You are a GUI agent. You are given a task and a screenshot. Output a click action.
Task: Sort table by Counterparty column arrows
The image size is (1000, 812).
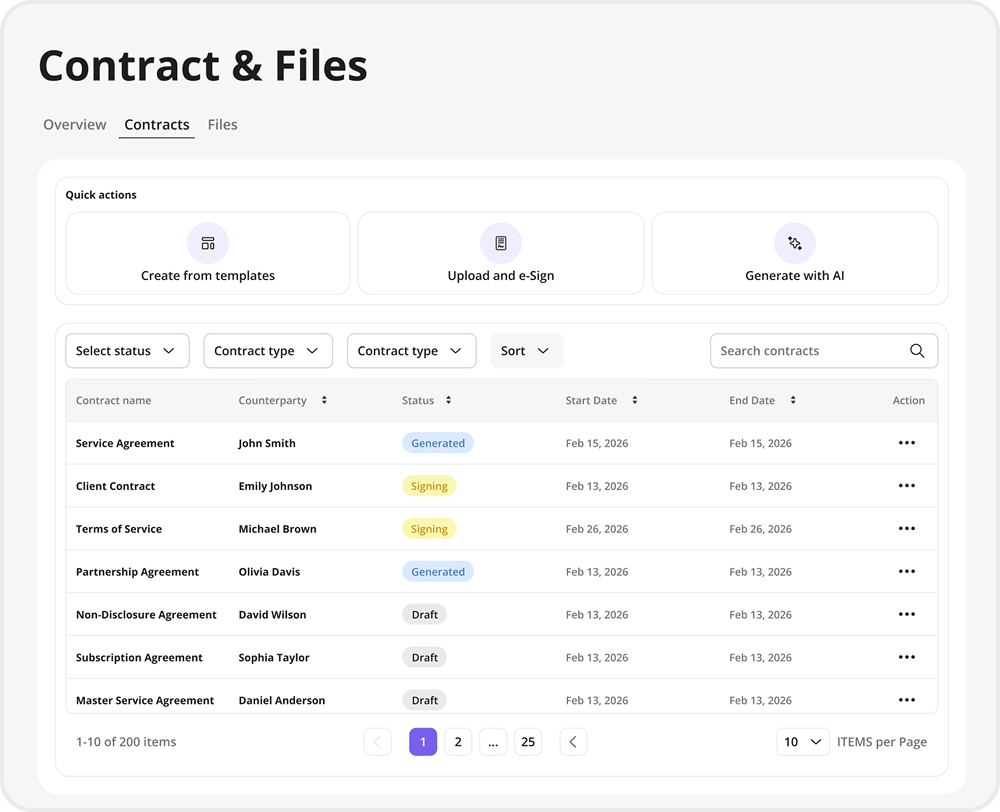324,400
